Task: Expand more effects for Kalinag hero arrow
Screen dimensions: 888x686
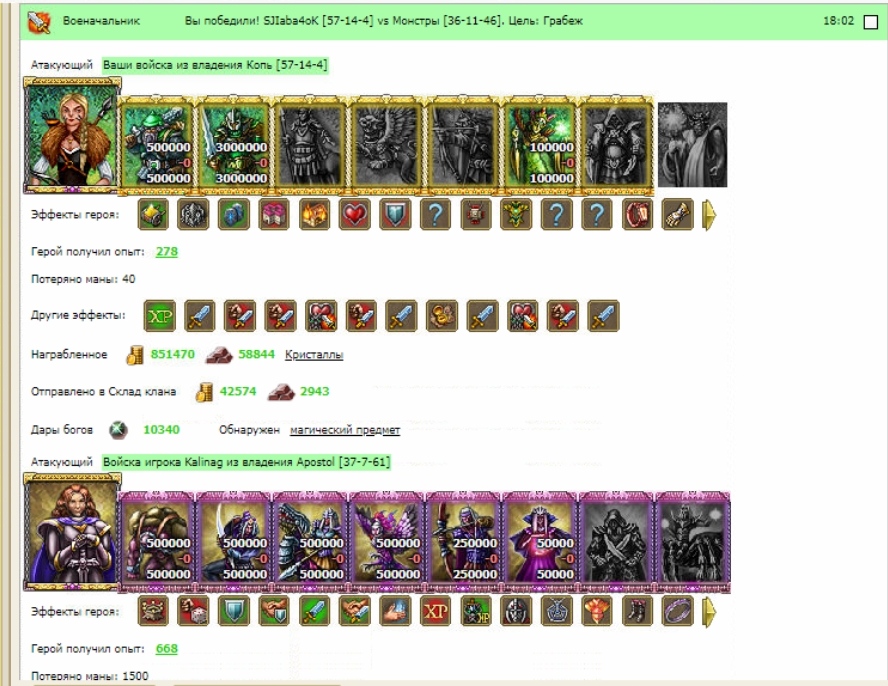Action: (x=709, y=612)
